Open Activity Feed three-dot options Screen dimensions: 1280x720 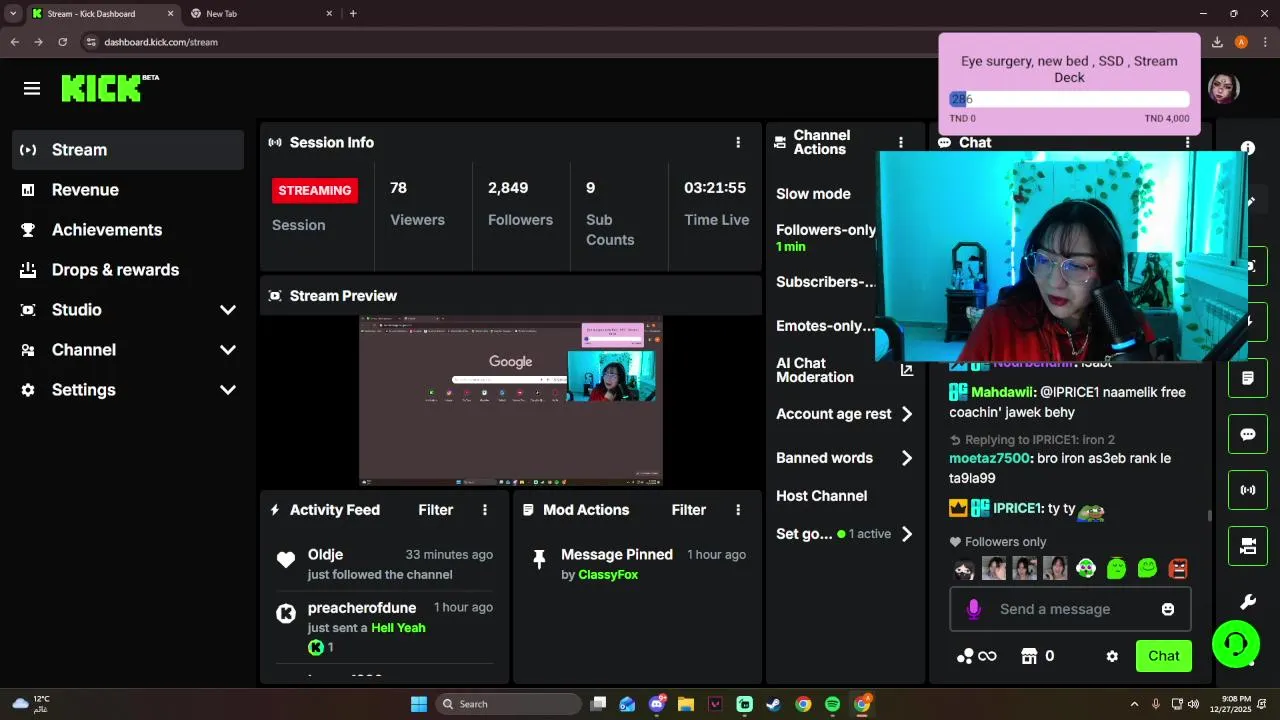pyautogui.click(x=485, y=510)
